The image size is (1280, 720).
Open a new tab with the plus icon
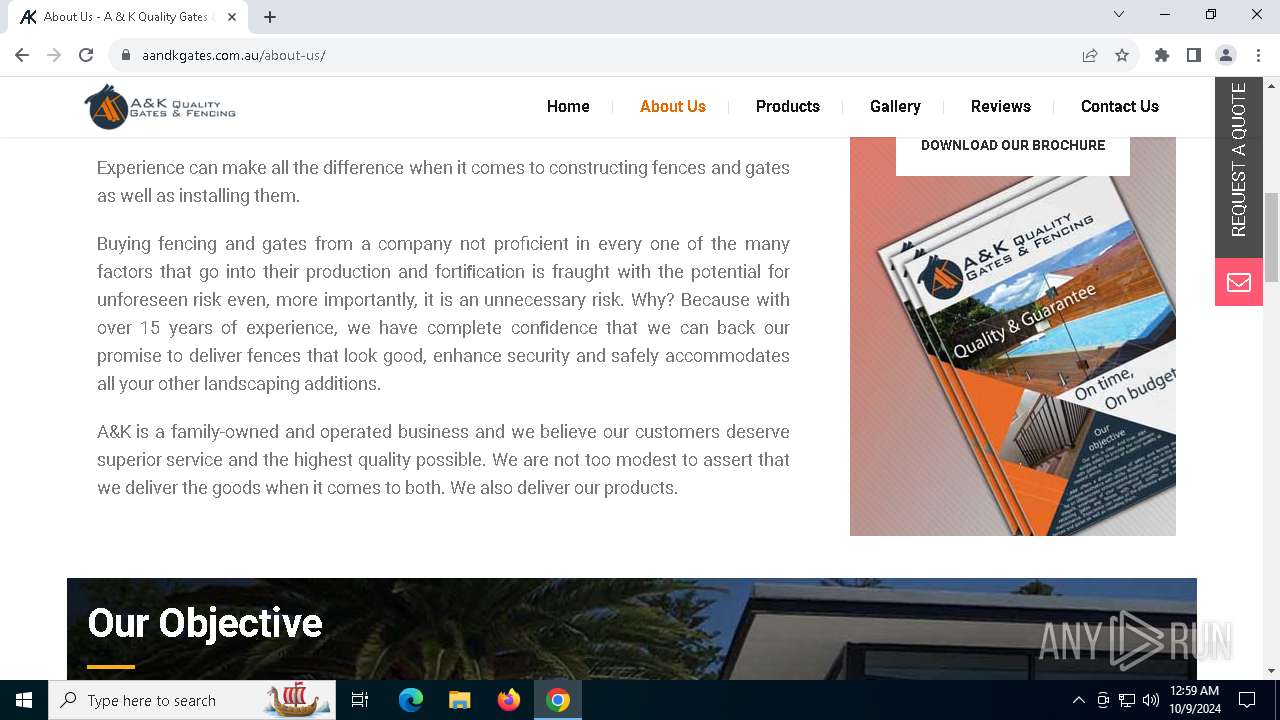(x=270, y=17)
